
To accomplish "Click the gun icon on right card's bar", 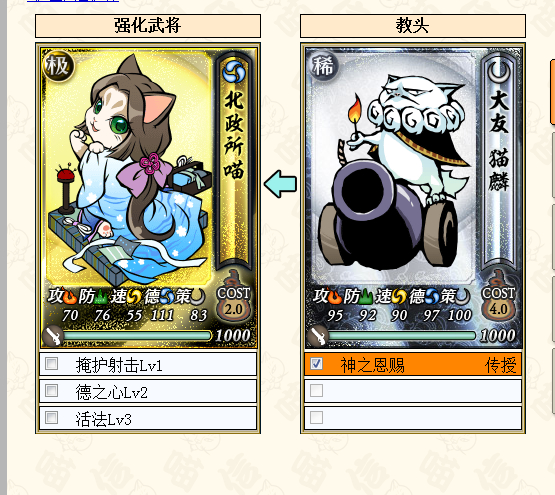I will coord(318,335).
